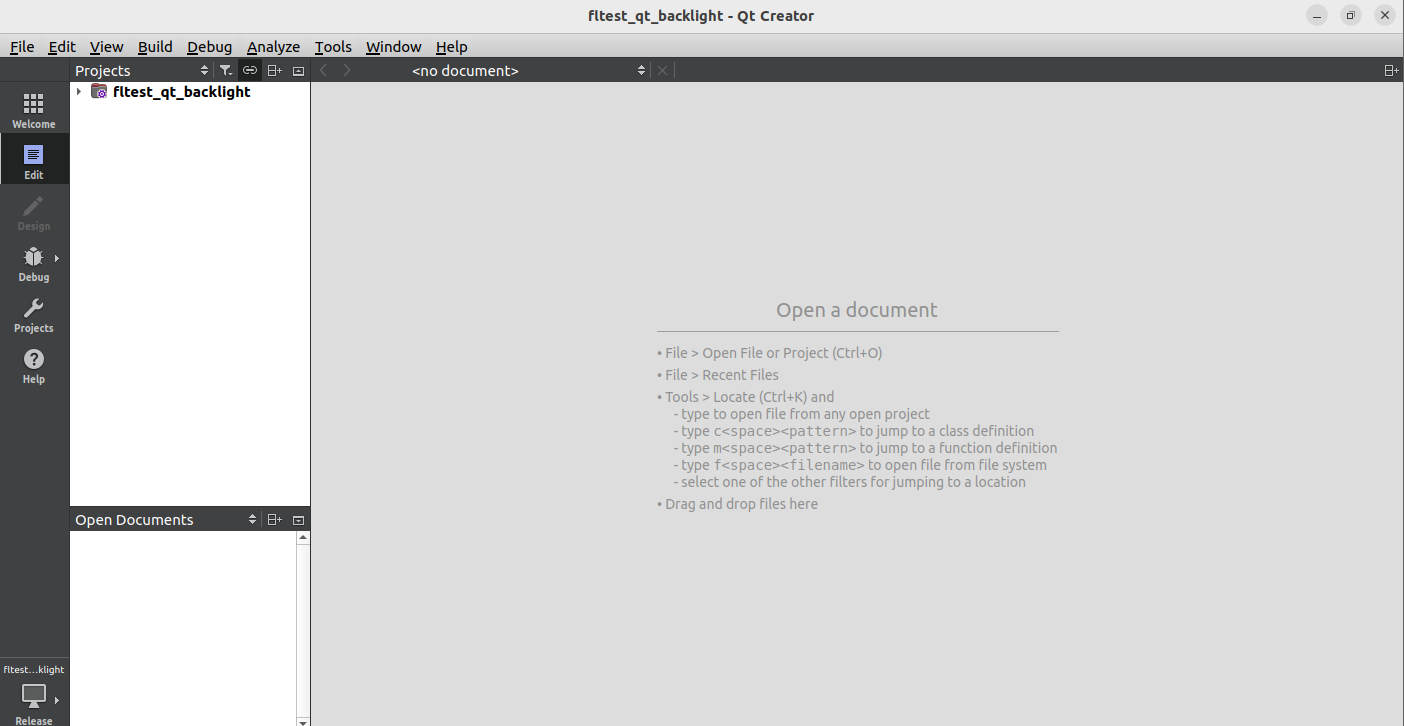This screenshot has height=726, width=1404.
Task: Click the filter tree icon in Projects panel
Action: pyautogui.click(x=226, y=71)
